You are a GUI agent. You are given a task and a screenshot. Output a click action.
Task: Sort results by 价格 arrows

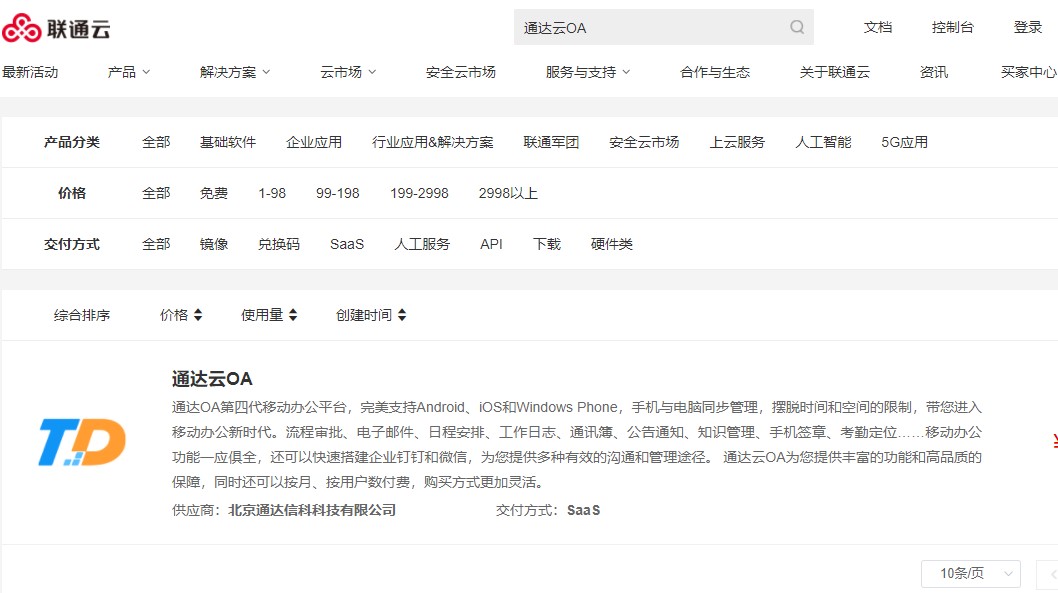click(x=198, y=315)
